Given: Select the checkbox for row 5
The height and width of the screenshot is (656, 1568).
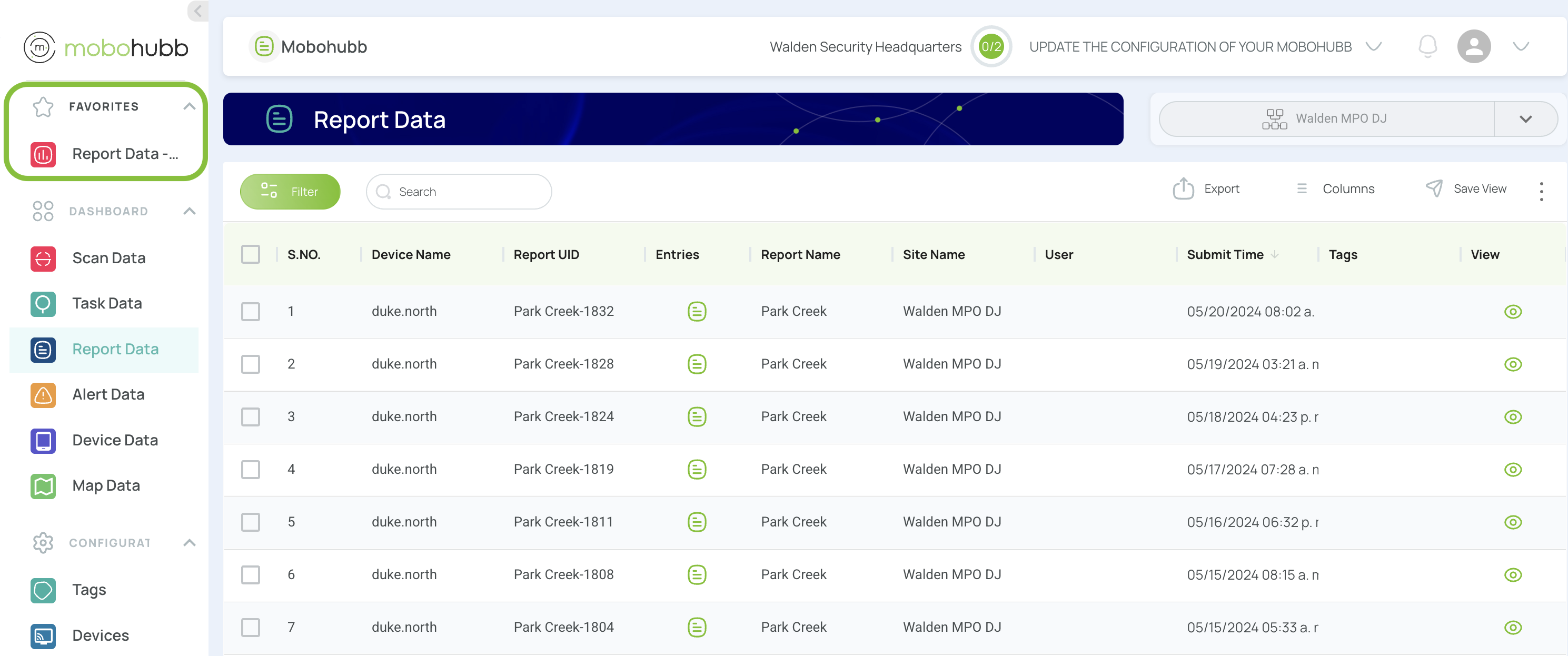Looking at the screenshot, I should click(x=251, y=522).
